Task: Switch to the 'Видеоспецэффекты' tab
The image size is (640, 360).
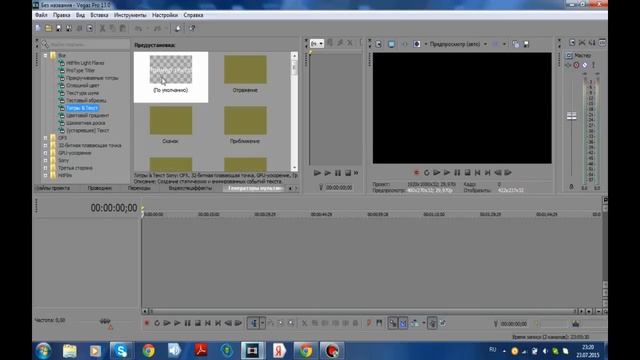Action: point(190,188)
